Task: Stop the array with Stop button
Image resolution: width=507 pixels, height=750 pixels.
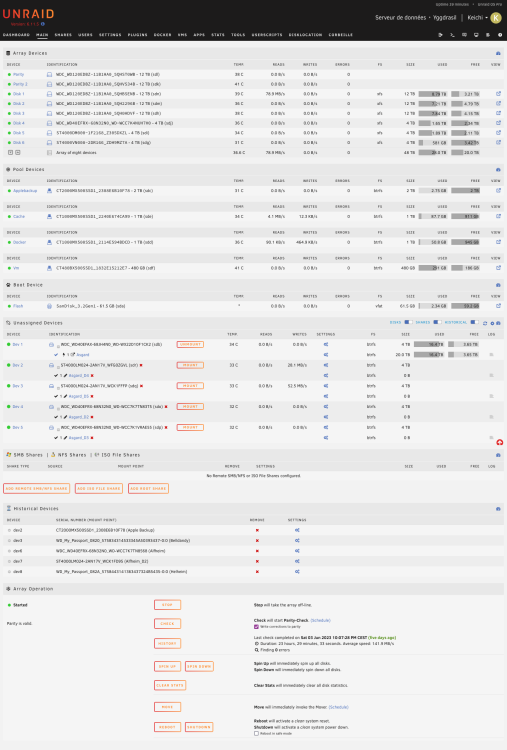Action: [x=167, y=605]
